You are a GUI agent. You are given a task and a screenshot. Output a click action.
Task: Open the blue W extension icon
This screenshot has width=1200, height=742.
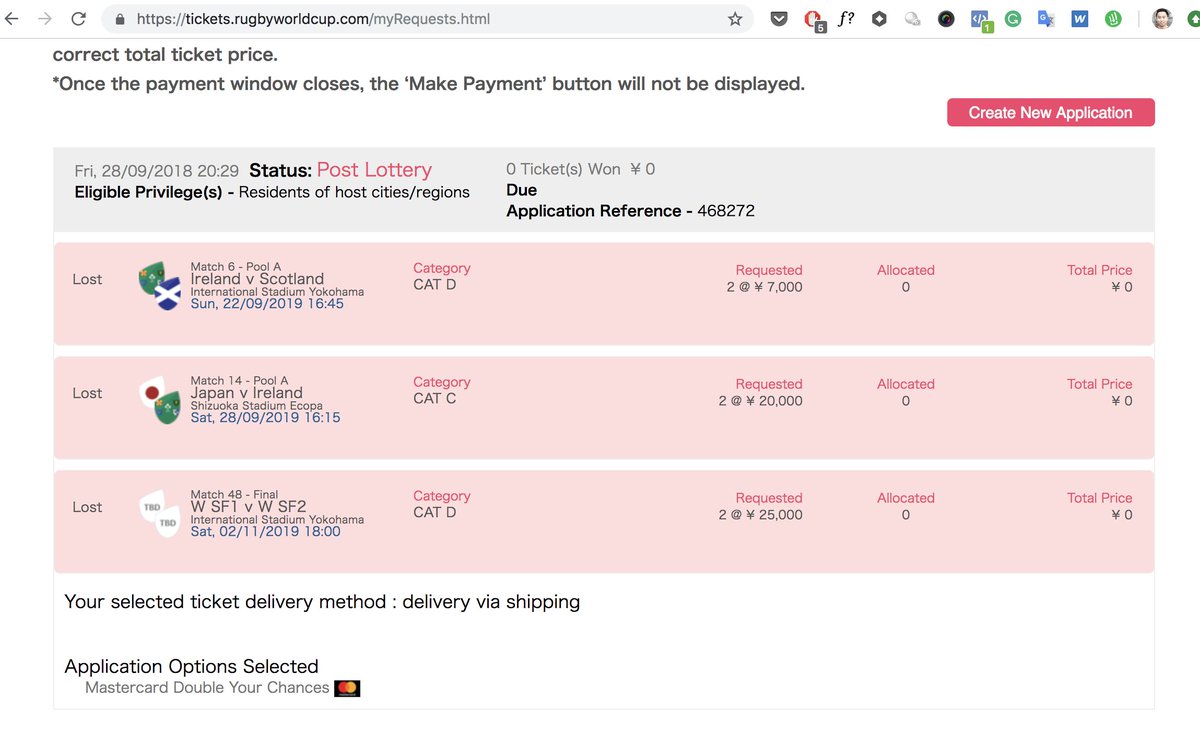[1079, 19]
